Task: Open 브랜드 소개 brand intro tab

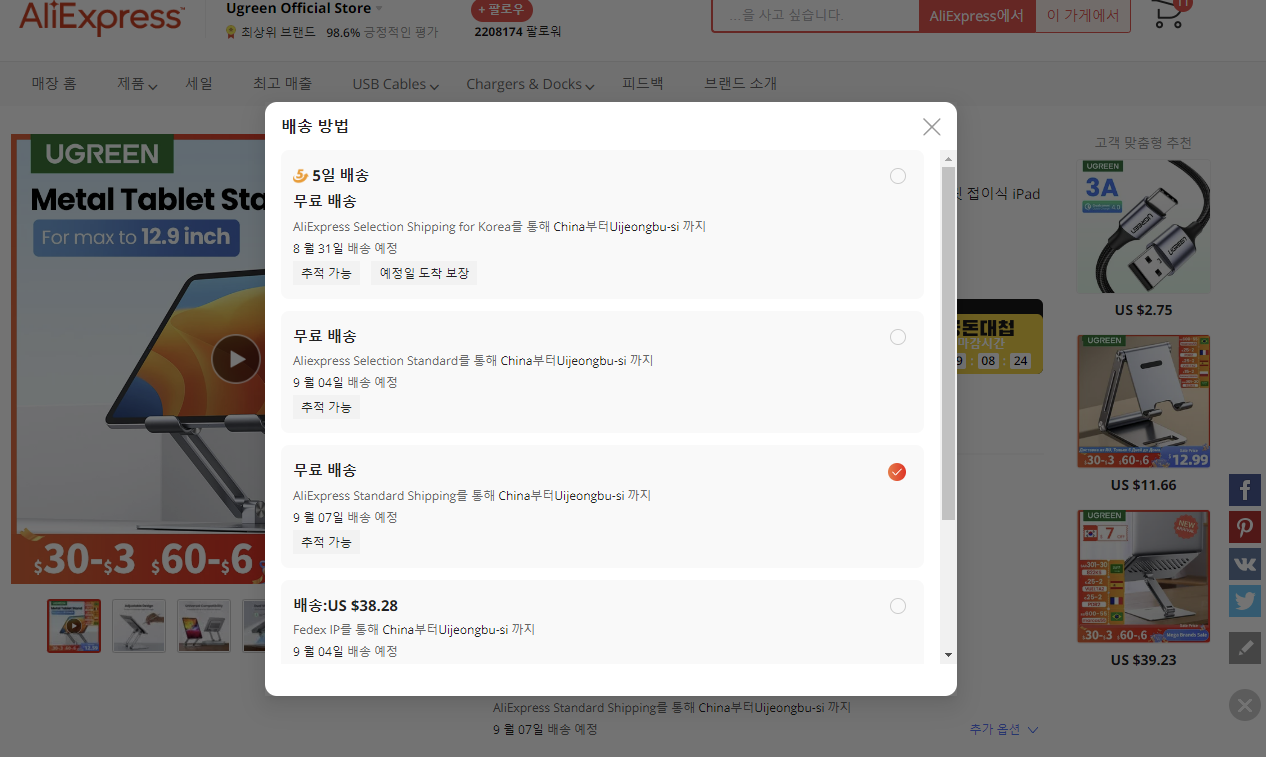Action: pyautogui.click(x=740, y=84)
